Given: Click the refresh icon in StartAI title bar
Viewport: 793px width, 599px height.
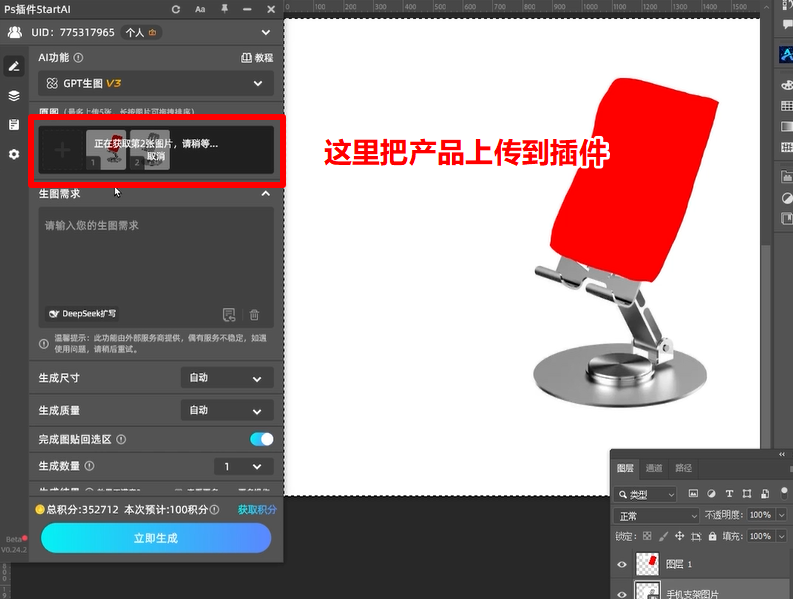Looking at the screenshot, I should click(x=175, y=9).
